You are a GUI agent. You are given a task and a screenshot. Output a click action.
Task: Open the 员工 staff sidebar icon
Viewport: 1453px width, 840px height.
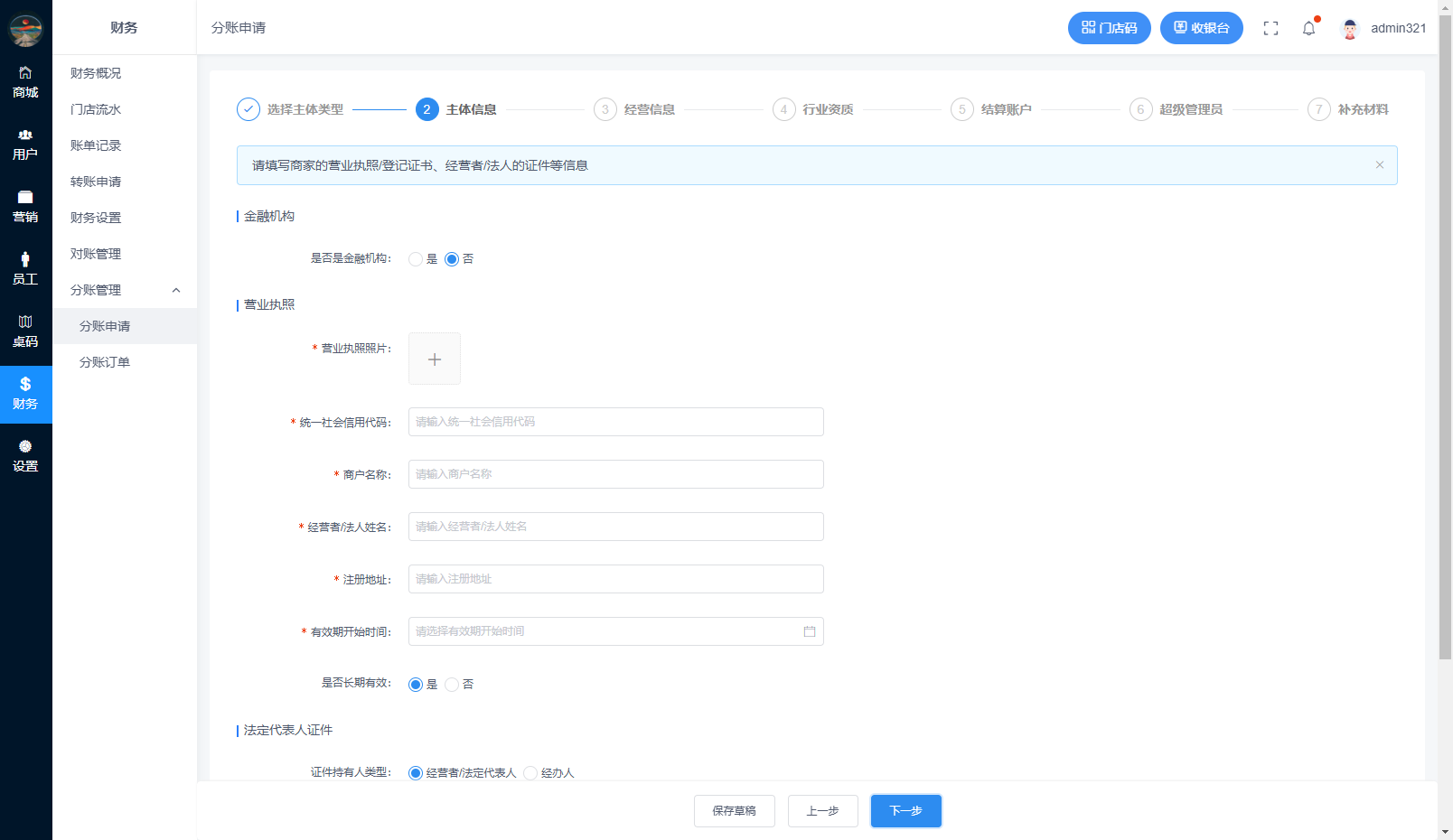(x=25, y=269)
